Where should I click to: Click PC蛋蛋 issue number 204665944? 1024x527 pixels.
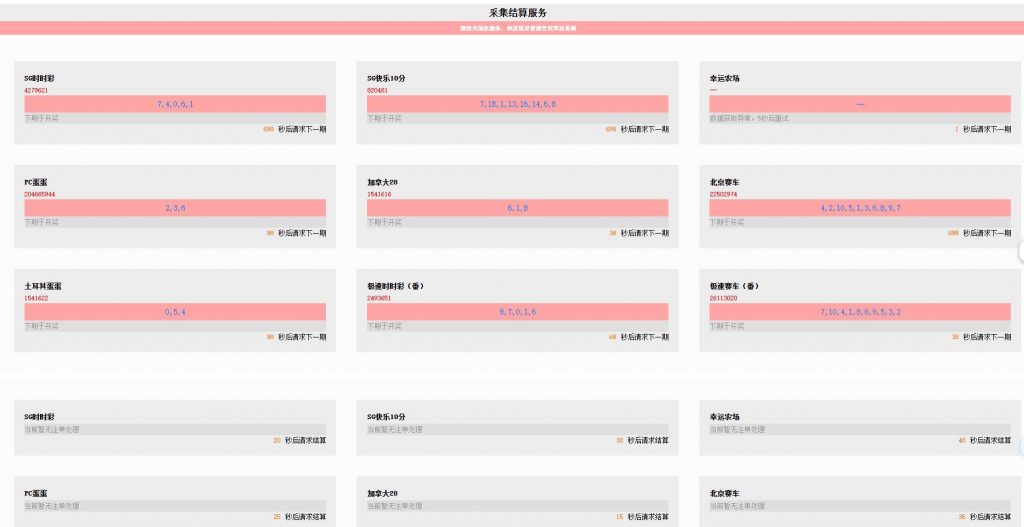tap(40, 194)
